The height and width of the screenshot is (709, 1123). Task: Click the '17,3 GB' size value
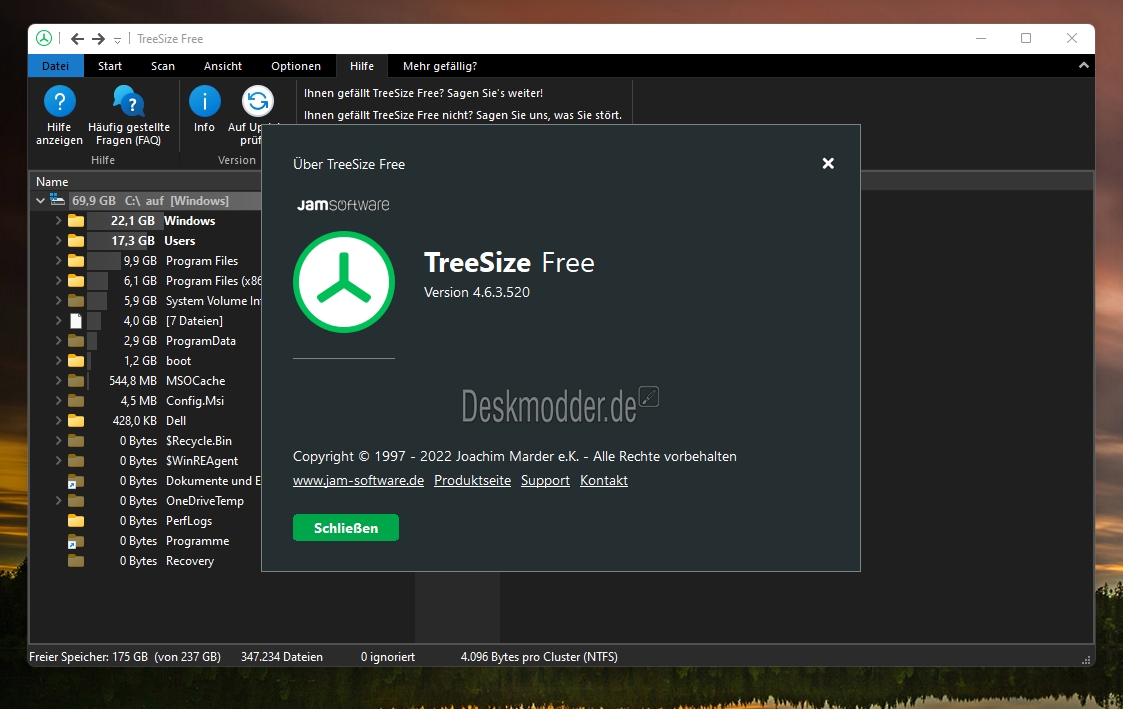pos(132,241)
